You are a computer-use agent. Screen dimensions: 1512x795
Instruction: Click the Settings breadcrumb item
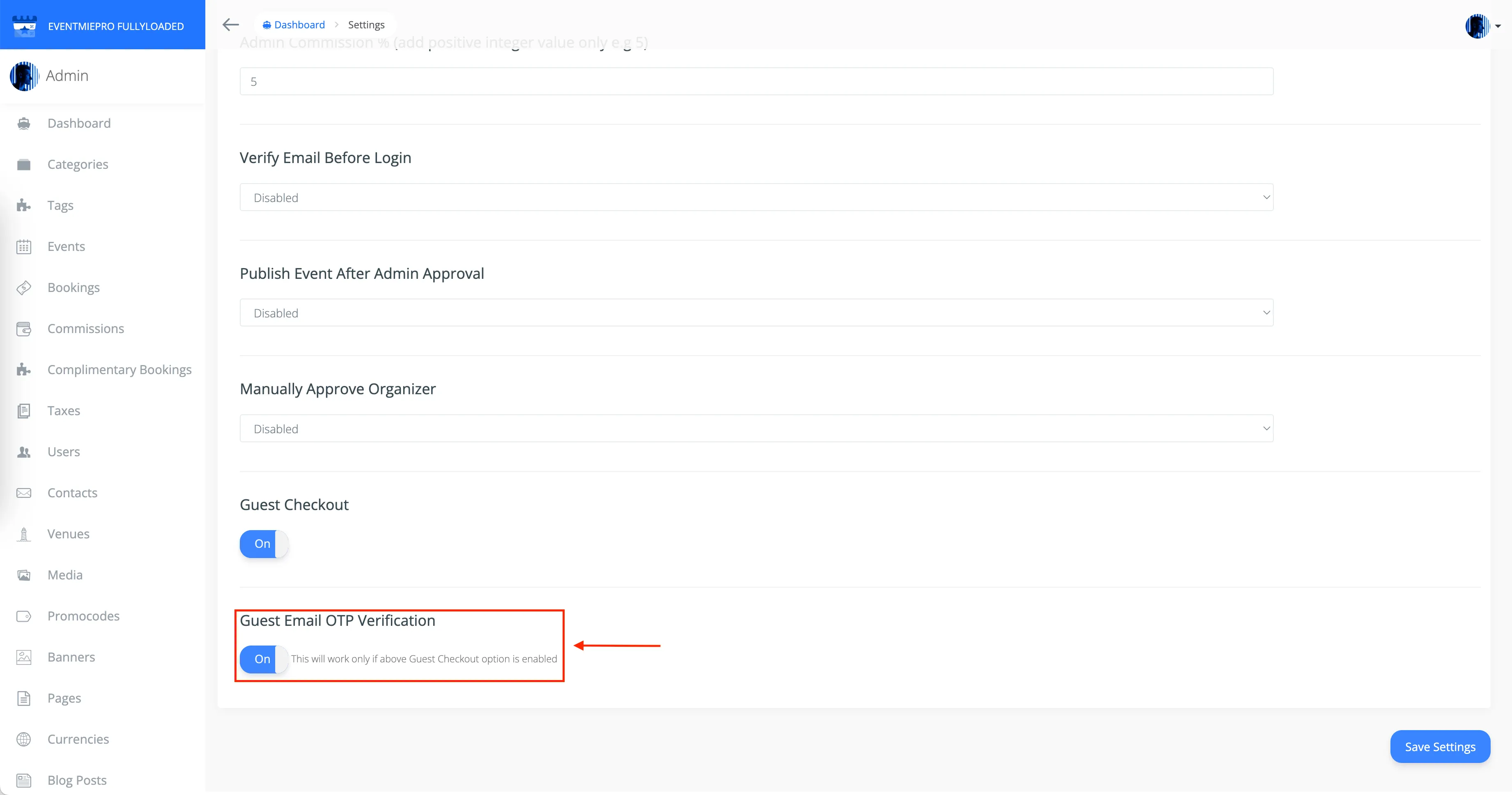(366, 25)
